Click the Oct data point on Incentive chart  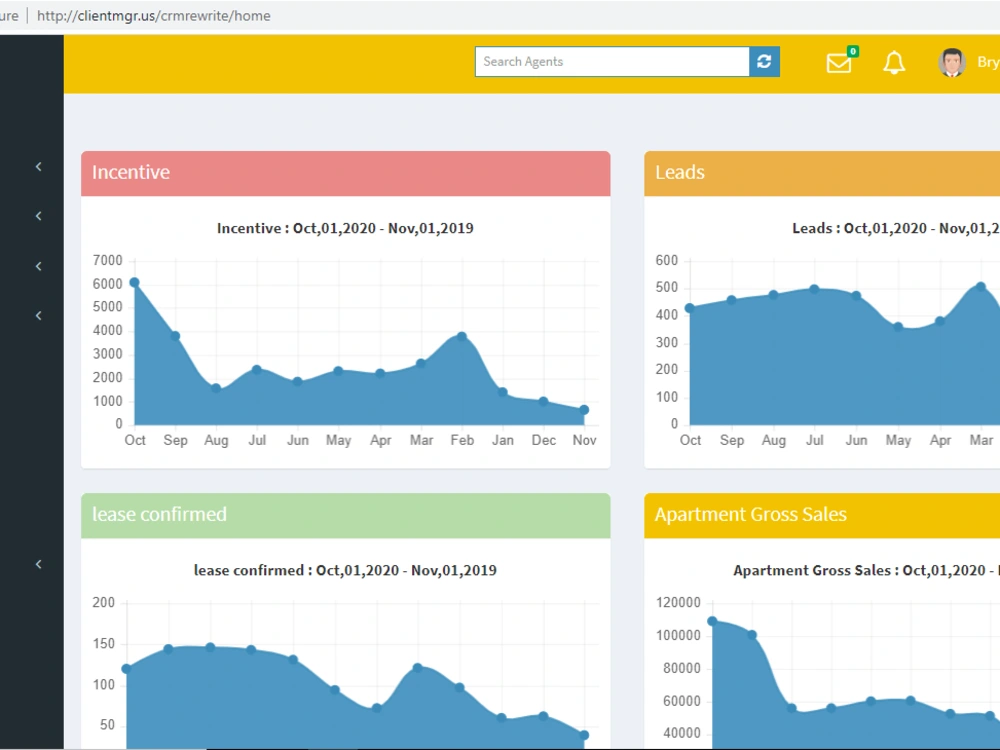134,283
